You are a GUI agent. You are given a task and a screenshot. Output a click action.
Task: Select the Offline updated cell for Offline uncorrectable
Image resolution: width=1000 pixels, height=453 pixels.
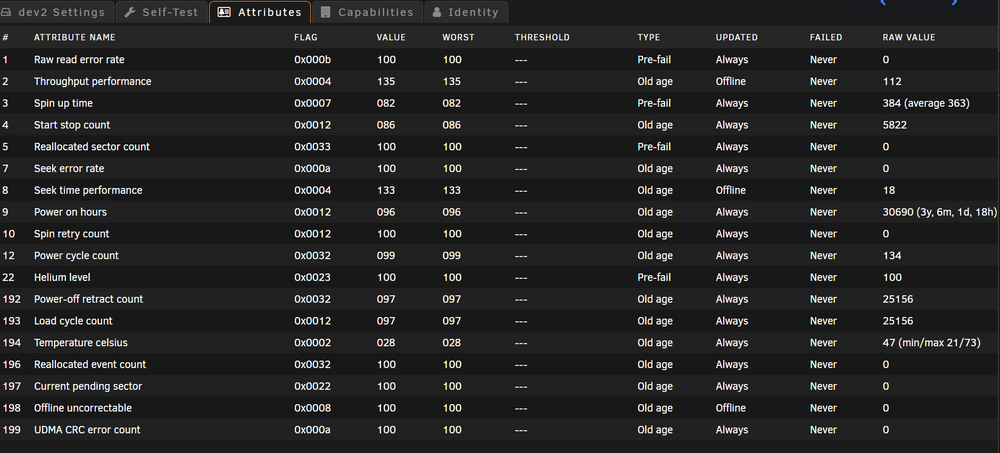730,408
